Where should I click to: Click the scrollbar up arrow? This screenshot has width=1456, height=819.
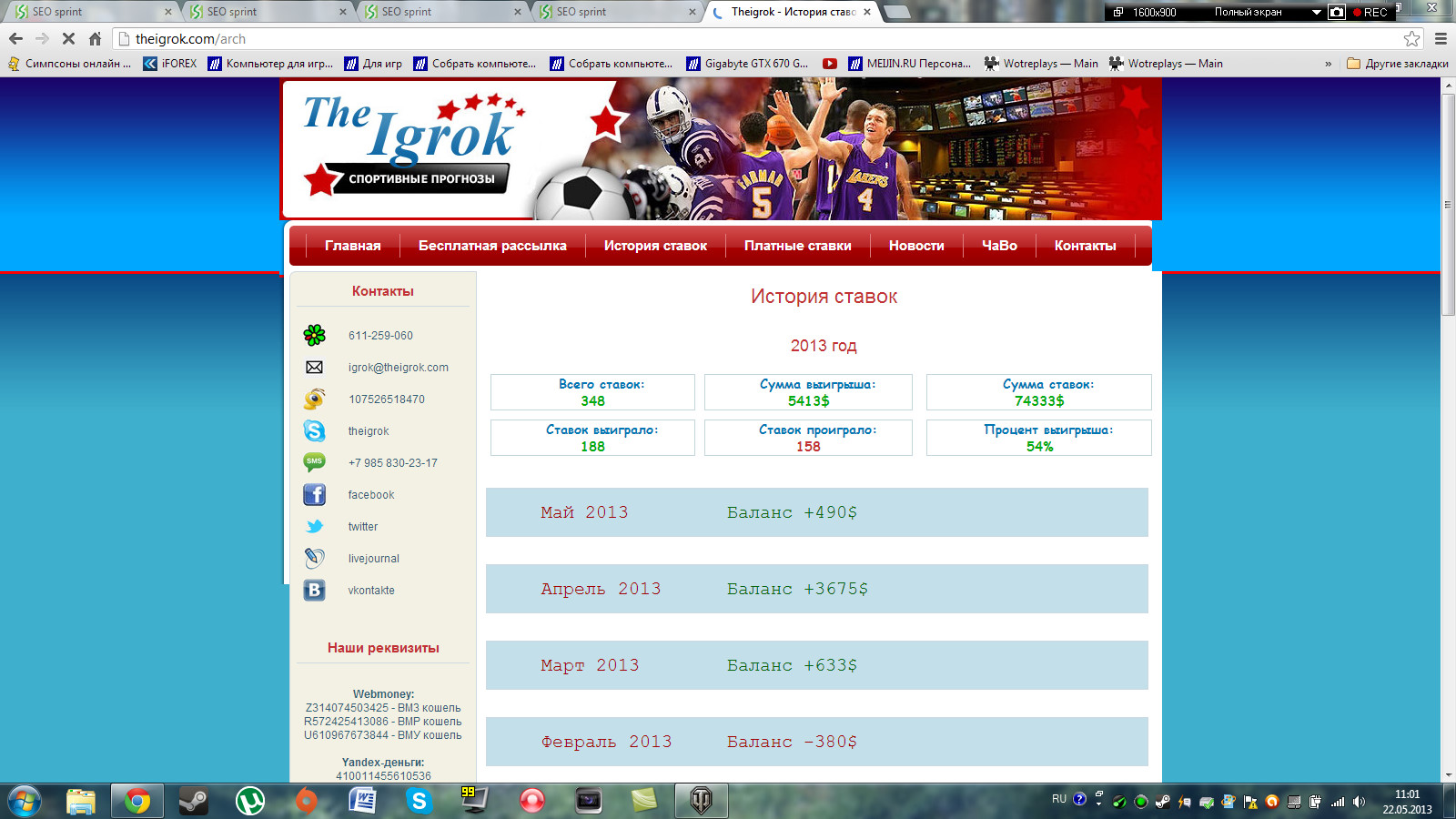pos(1449,85)
